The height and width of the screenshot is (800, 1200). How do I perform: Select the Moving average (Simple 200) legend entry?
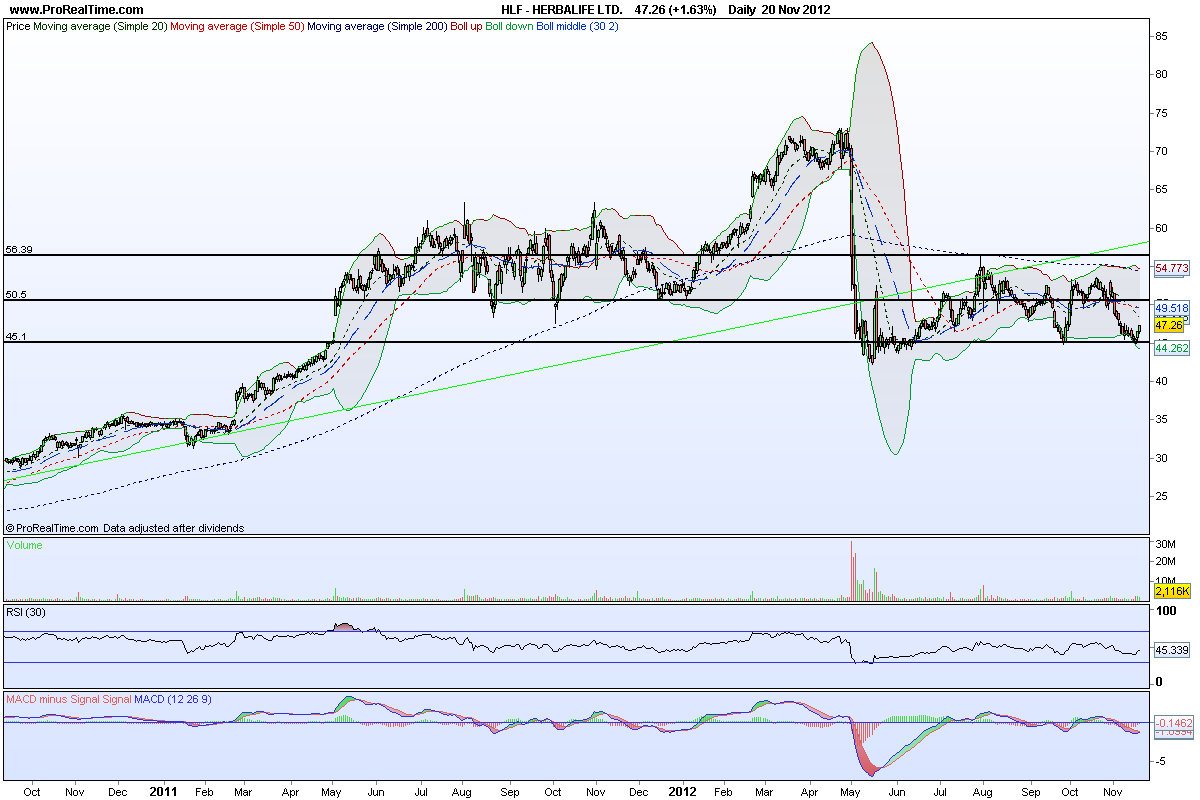tap(378, 27)
